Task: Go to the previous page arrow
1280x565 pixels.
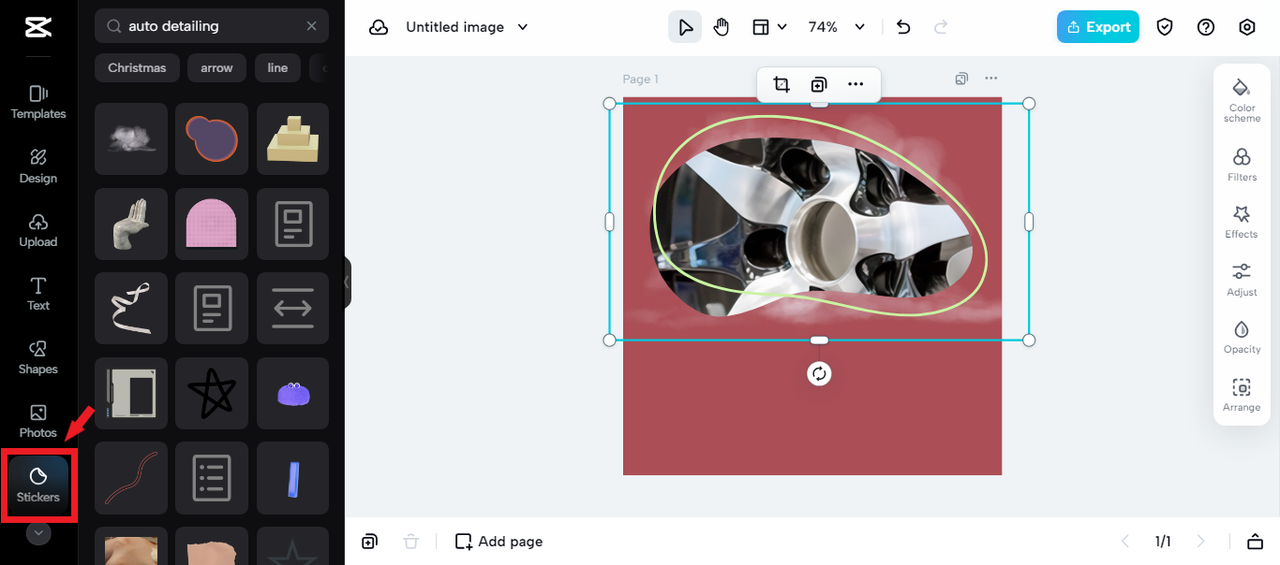Action: tap(1125, 541)
